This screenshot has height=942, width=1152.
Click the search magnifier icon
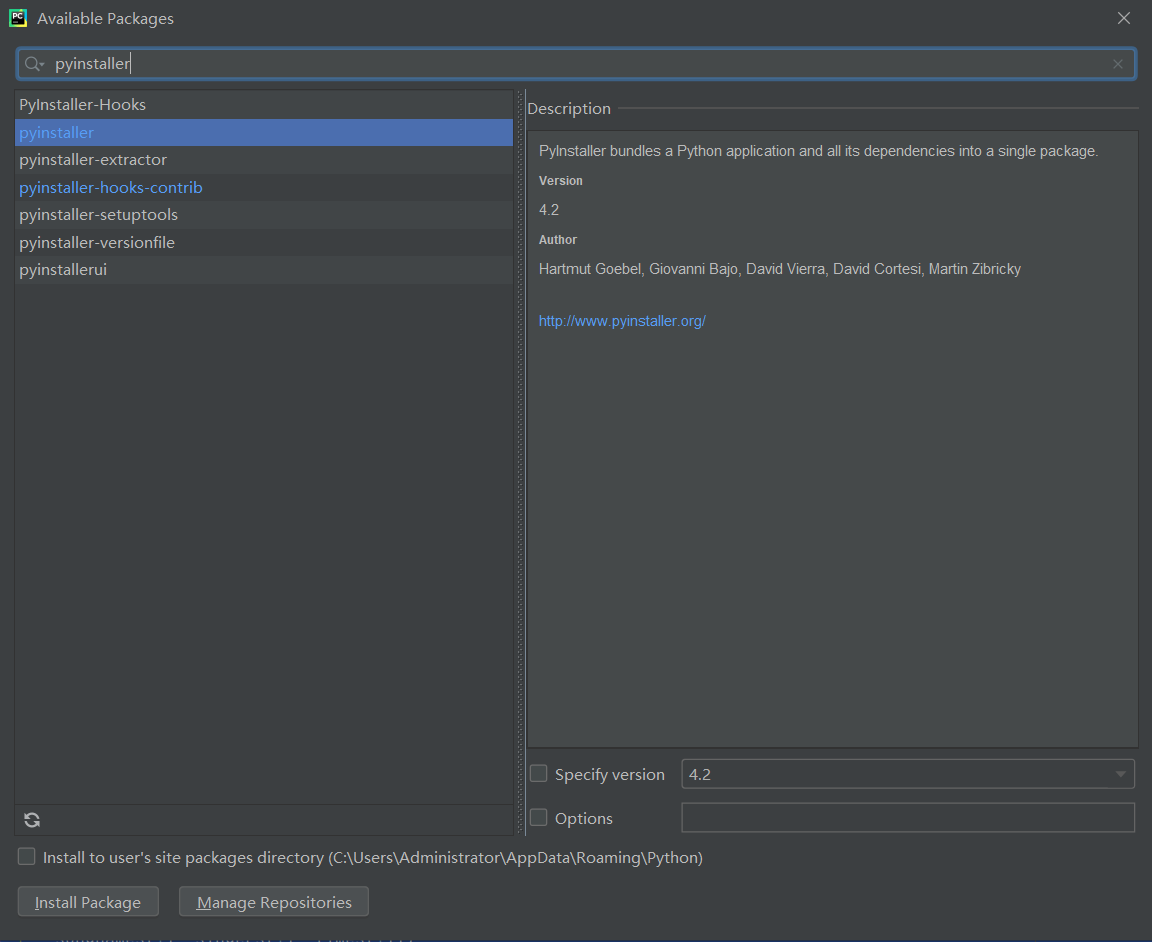[34, 64]
